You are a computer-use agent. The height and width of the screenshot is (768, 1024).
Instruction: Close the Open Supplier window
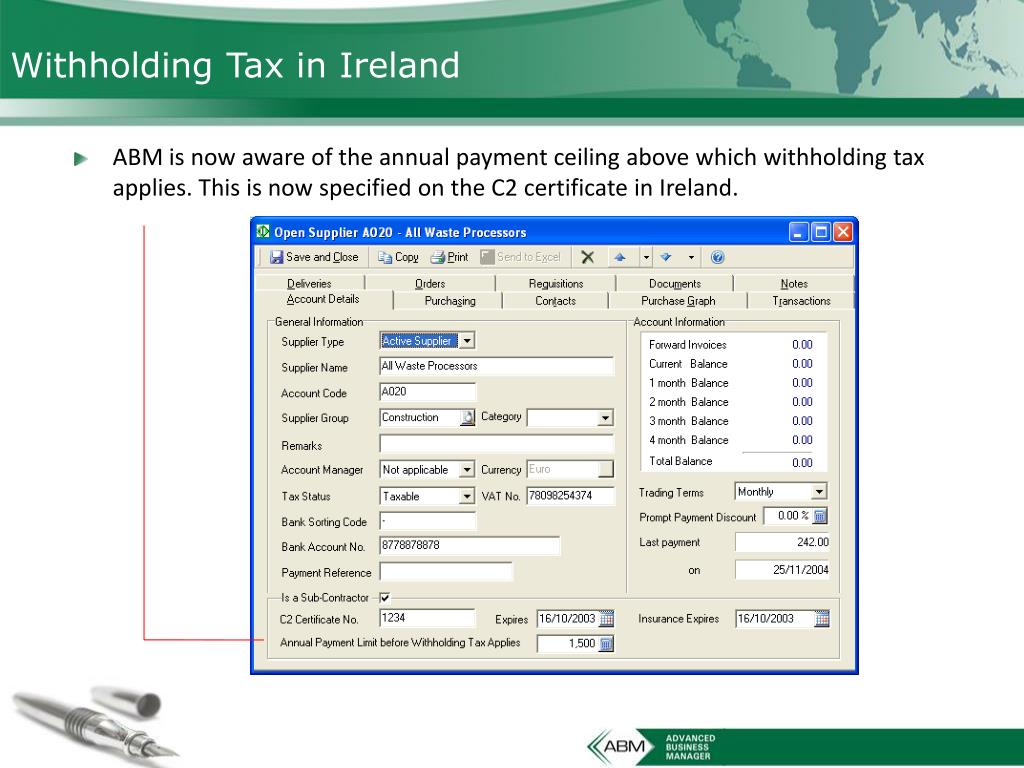(843, 232)
